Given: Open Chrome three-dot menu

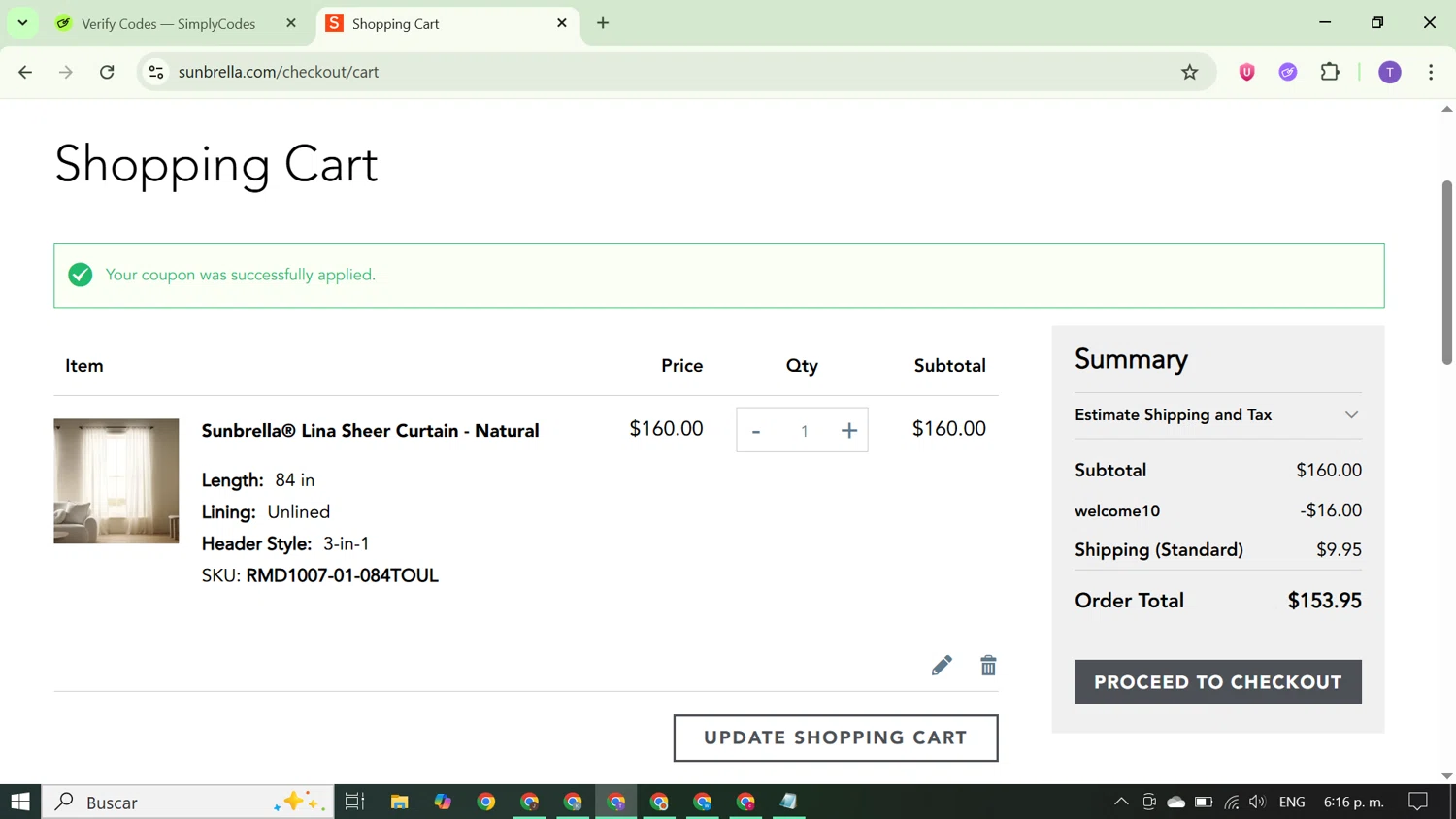Looking at the screenshot, I should pos(1431,72).
